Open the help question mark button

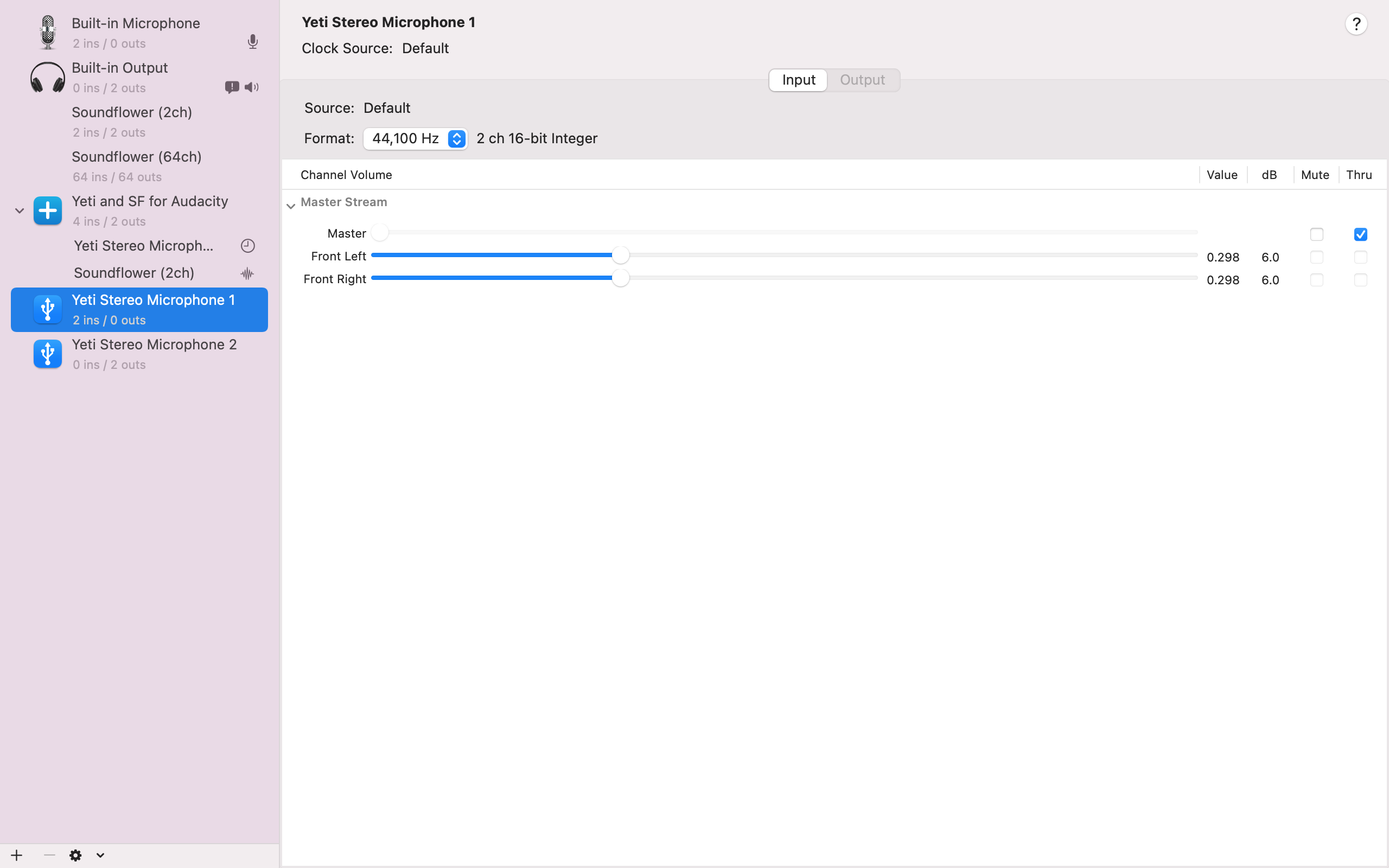pos(1356,24)
